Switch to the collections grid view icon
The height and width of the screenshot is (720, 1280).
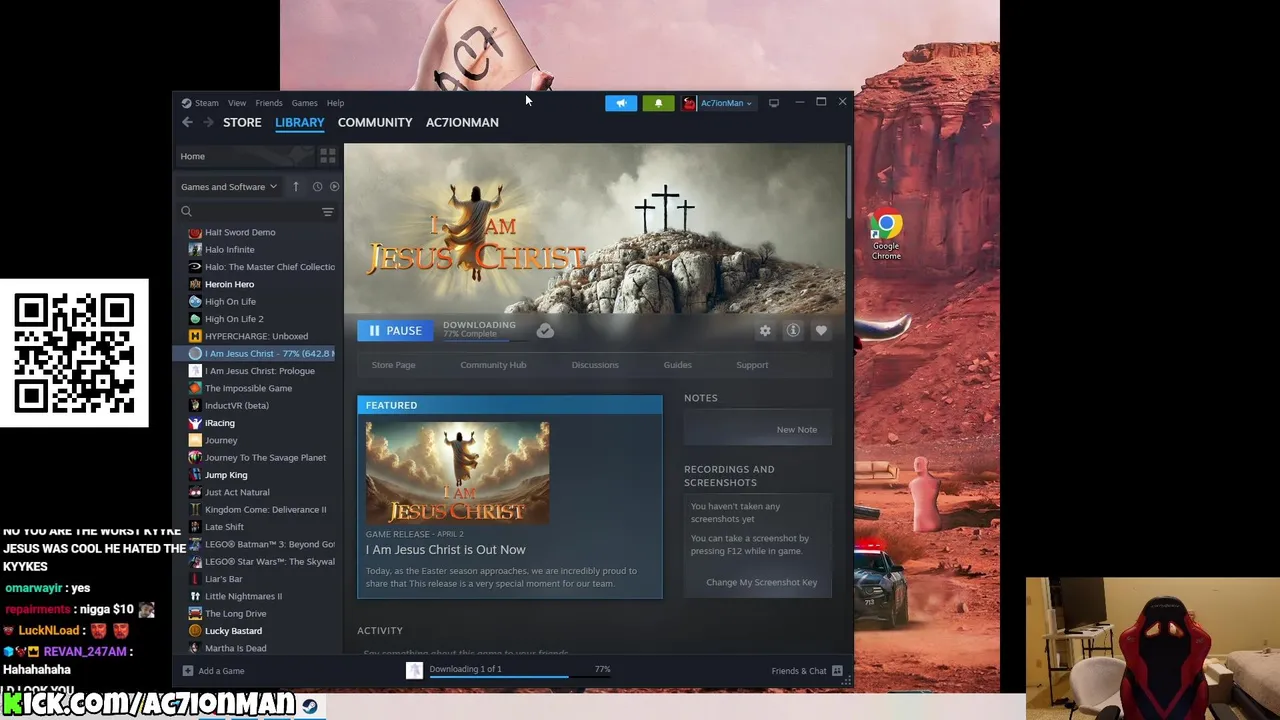[x=327, y=156]
